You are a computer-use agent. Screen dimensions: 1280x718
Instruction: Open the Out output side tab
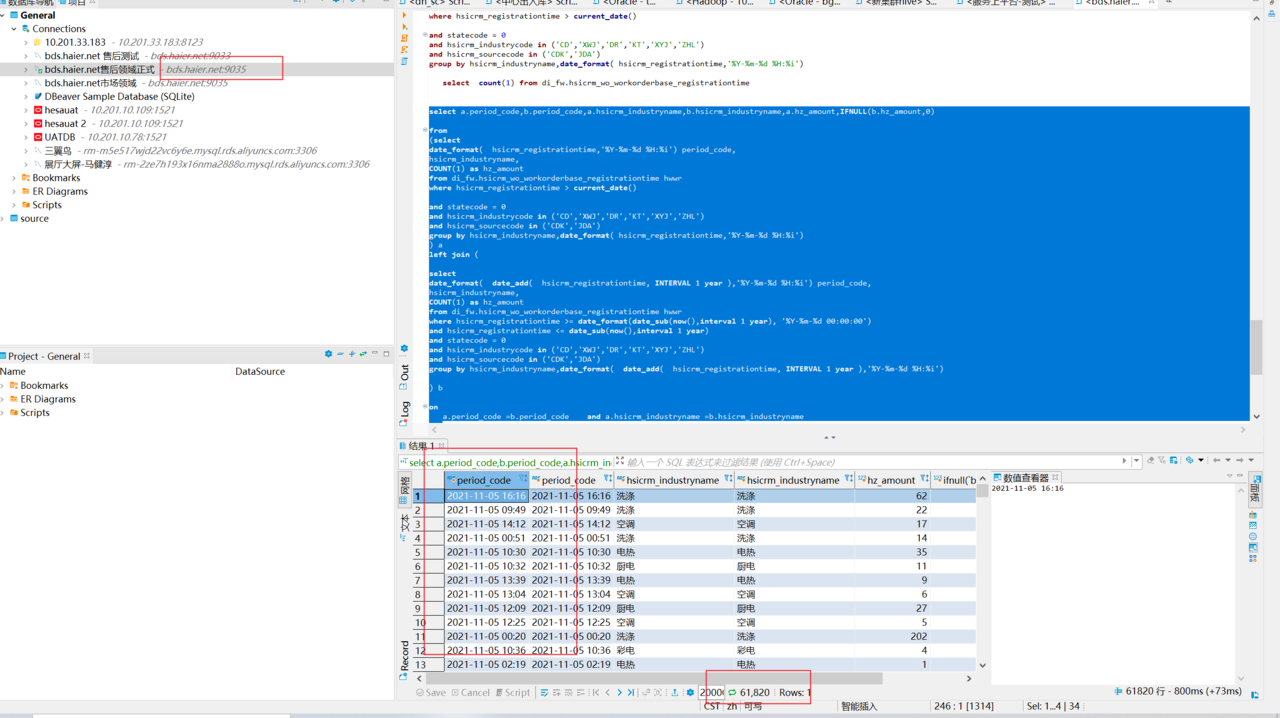405,373
